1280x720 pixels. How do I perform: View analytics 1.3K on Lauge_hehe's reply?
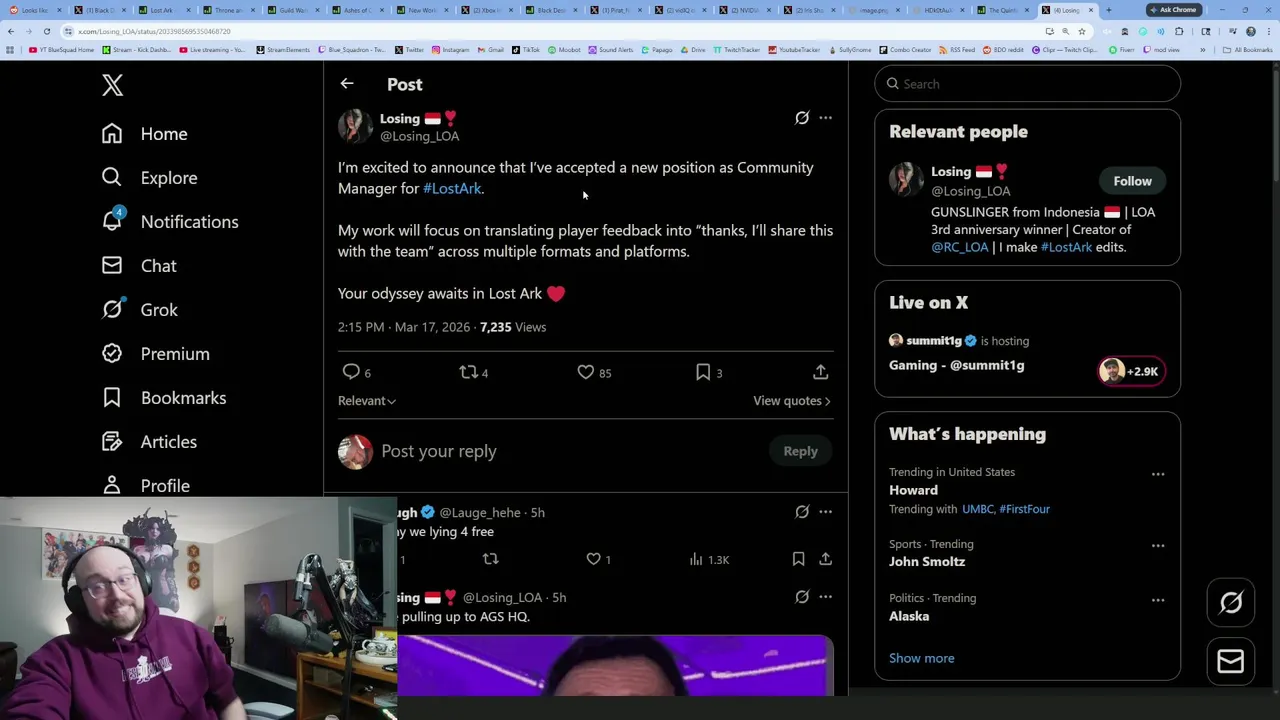click(x=709, y=559)
